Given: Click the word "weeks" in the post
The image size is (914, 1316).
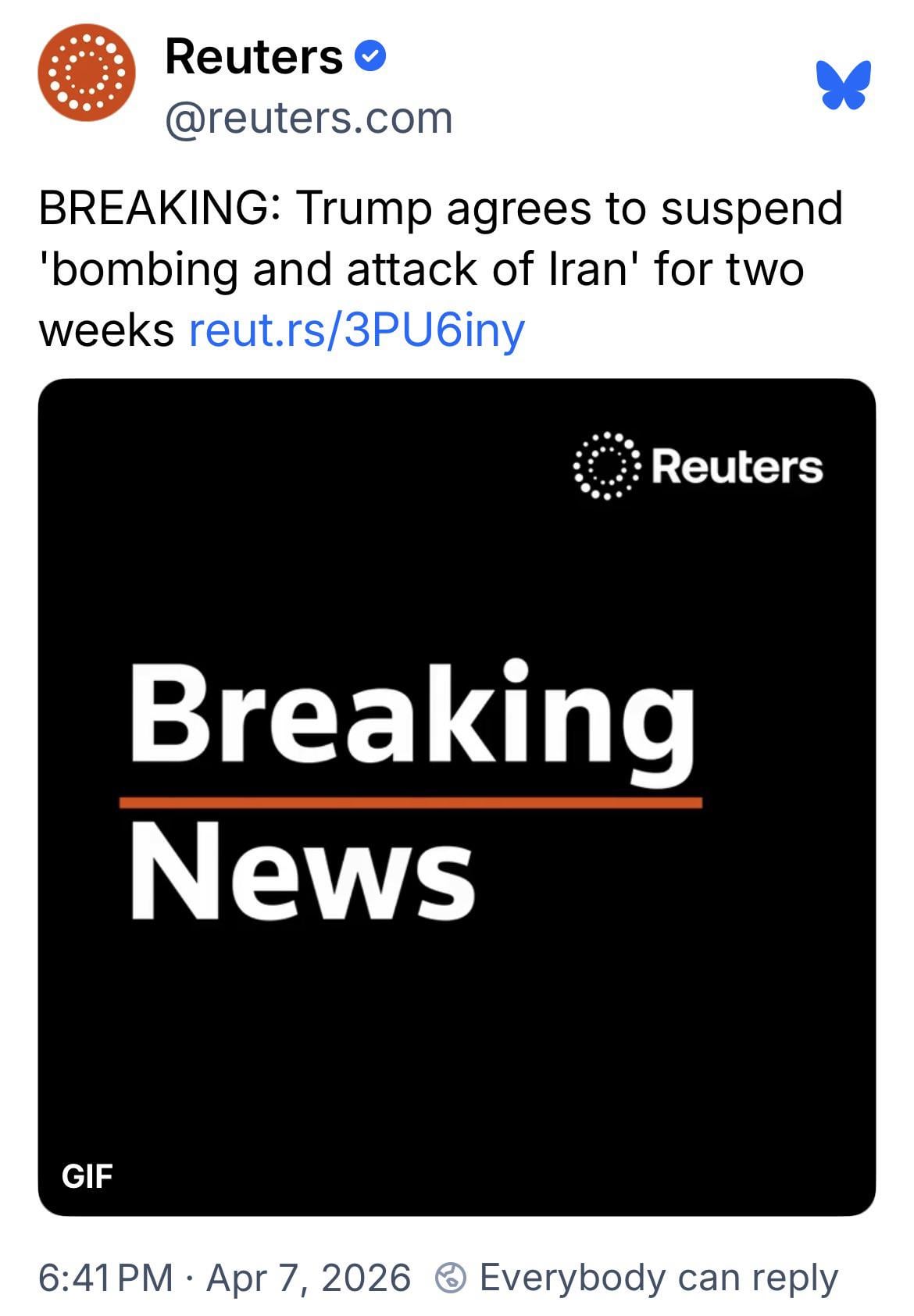Looking at the screenshot, I should [106, 330].
